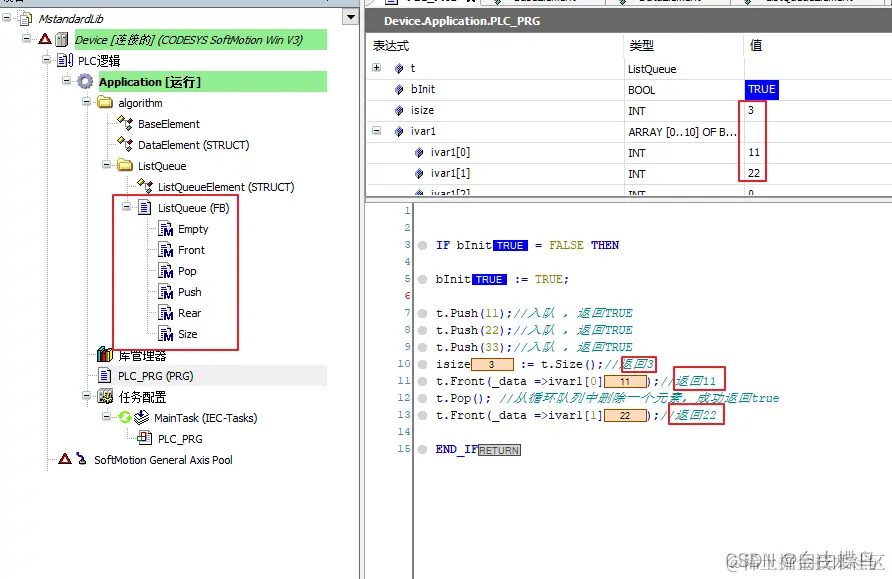This screenshot has height=579, width=892.
Task: Collapse the ivar1 array in watch table
Action: [376, 131]
